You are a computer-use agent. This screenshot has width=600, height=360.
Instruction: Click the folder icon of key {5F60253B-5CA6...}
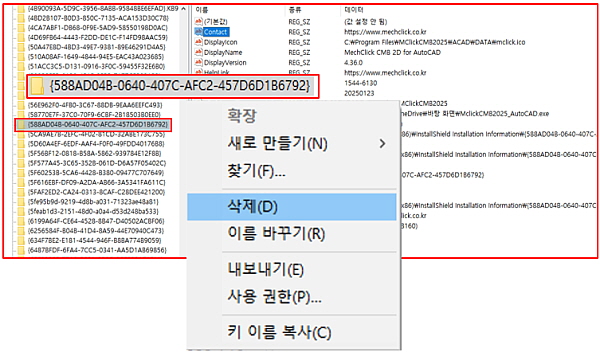(21, 173)
